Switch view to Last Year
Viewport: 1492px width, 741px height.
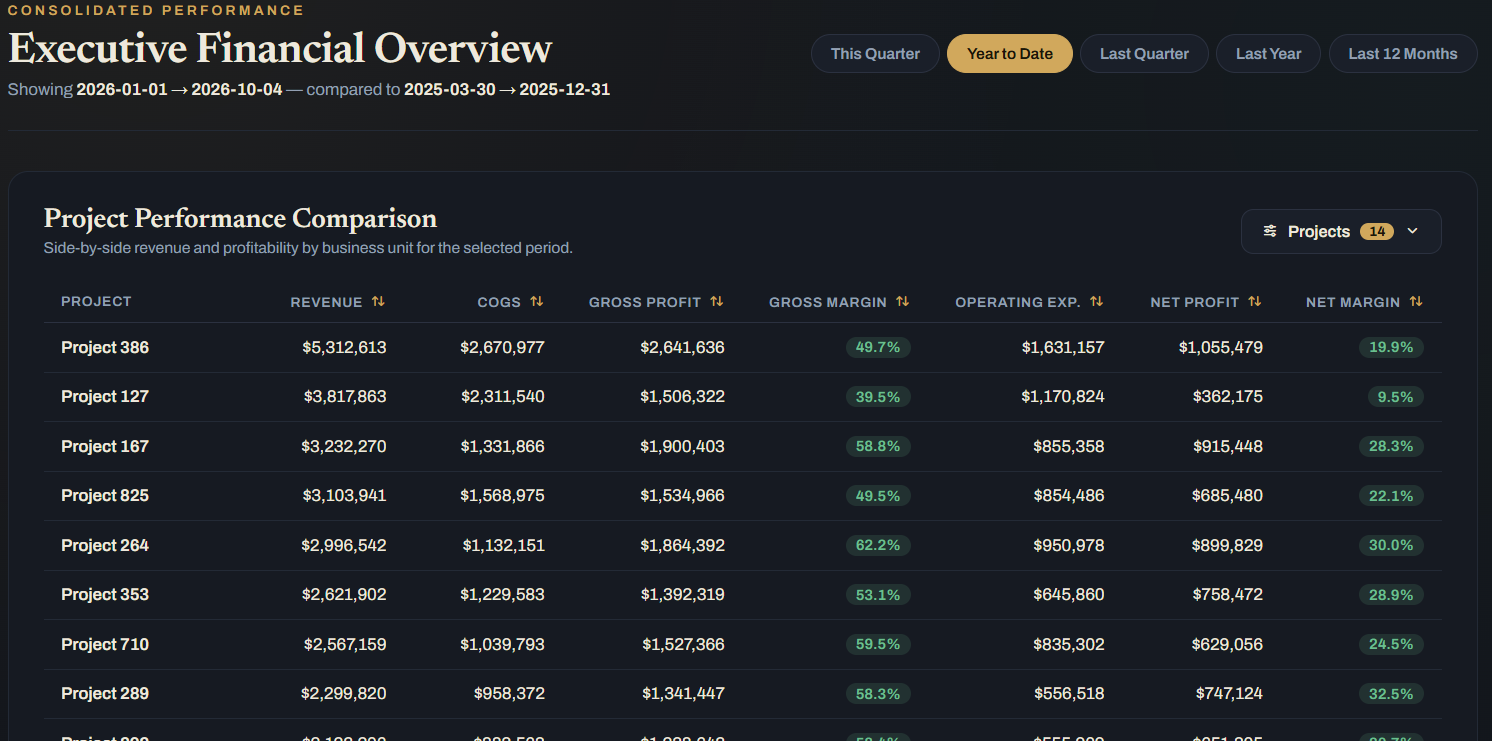[1268, 54]
